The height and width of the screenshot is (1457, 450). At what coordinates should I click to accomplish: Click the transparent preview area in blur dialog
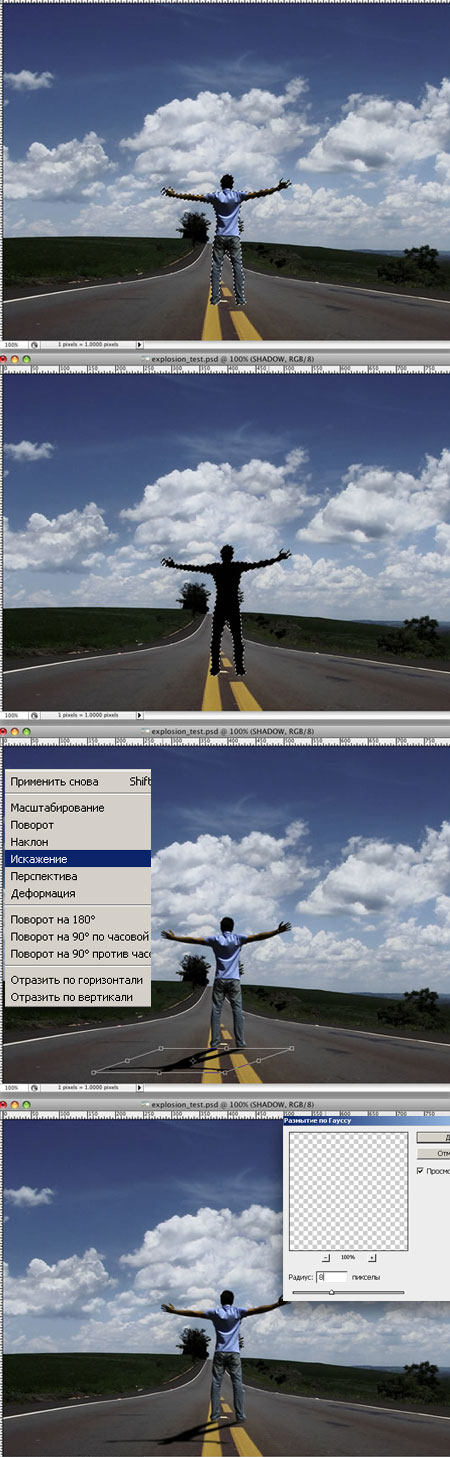(349, 1192)
